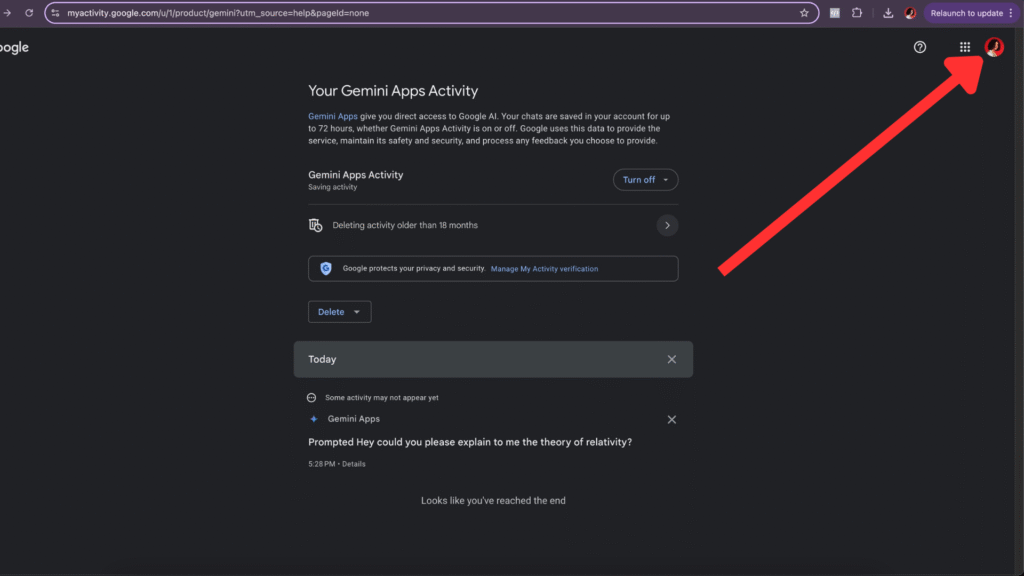Open the Google apps grid
This screenshot has width=1024, height=576.
coord(965,47)
